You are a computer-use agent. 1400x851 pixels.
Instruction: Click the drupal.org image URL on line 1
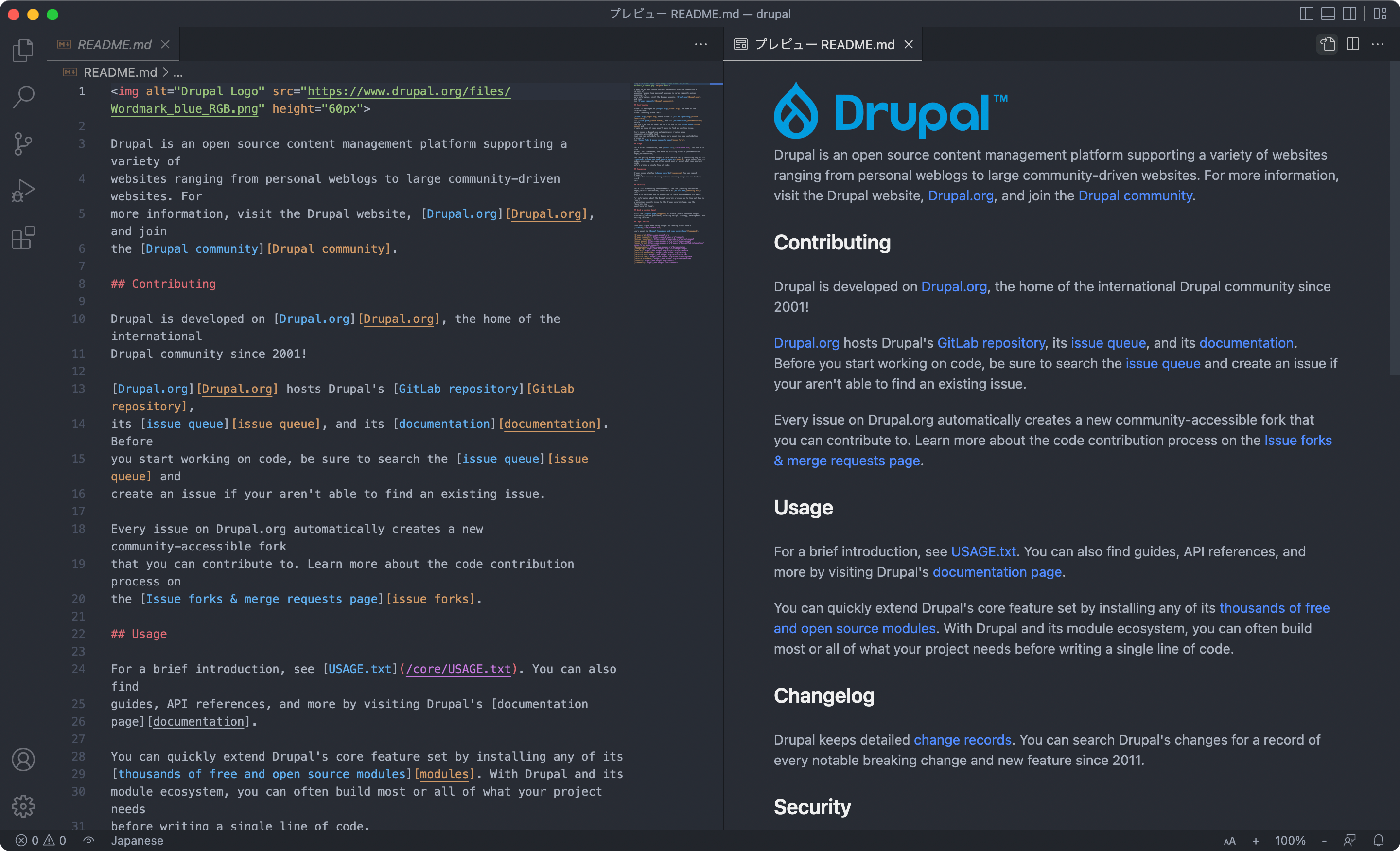[x=311, y=100]
